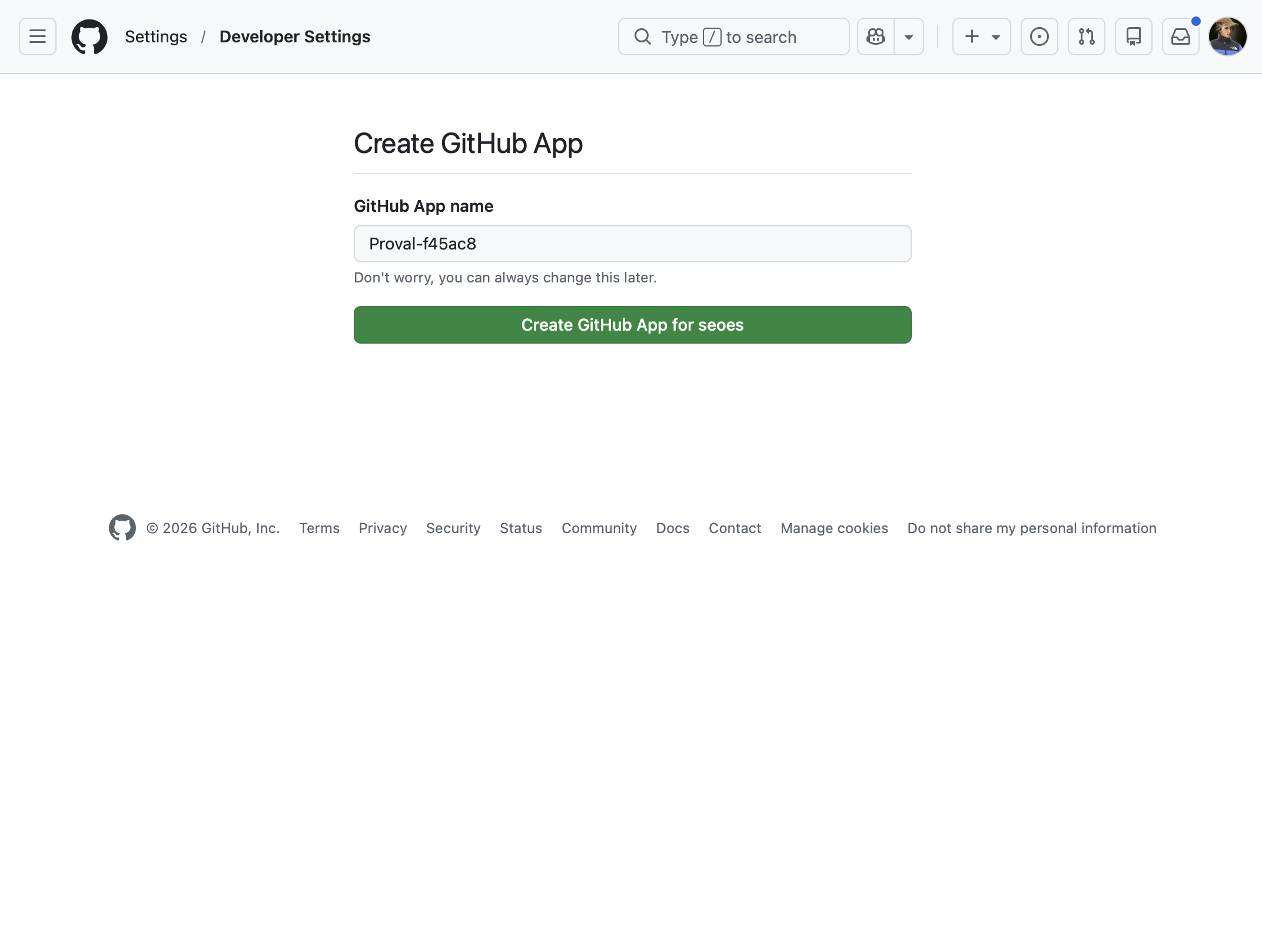Click 'Do not share my personal information'
This screenshot has height=952, width=1262.
[x=1032, y=528]
